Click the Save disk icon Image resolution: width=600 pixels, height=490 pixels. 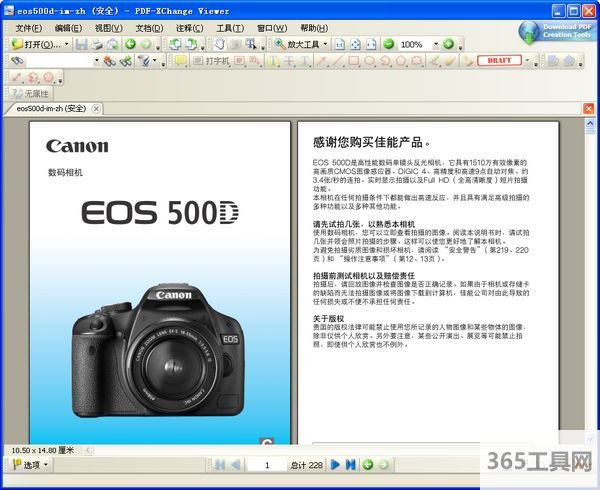pyautogui.click(x=81, y=44)
